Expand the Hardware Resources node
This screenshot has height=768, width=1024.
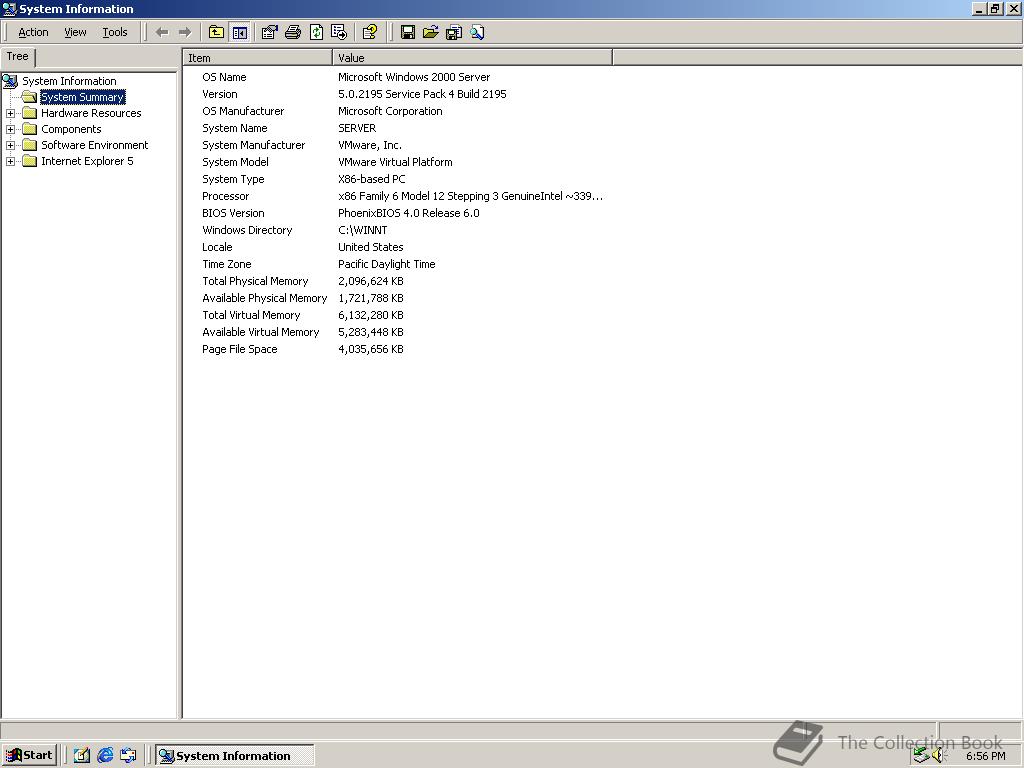point(10,113)
